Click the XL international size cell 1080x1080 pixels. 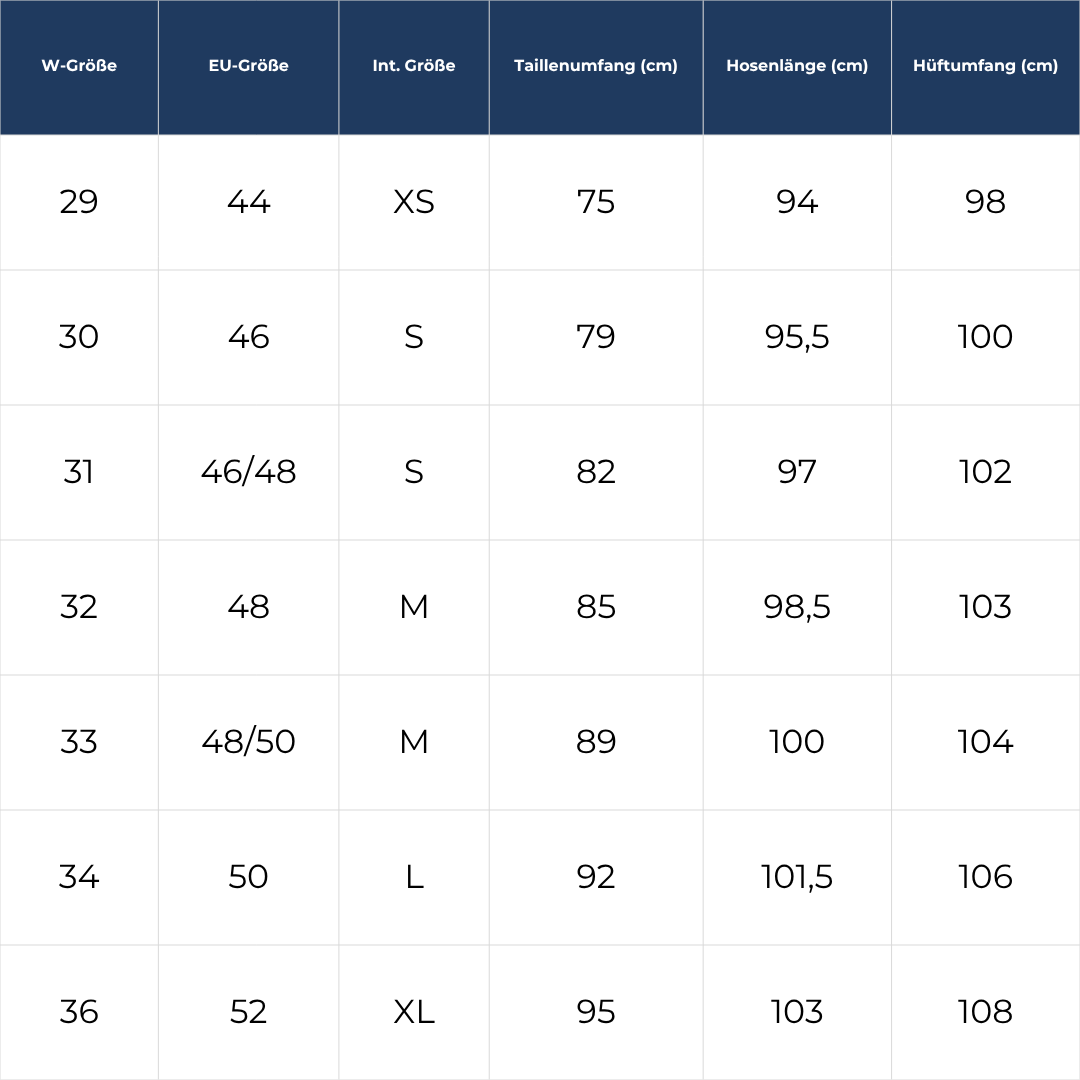[414, 1012]
